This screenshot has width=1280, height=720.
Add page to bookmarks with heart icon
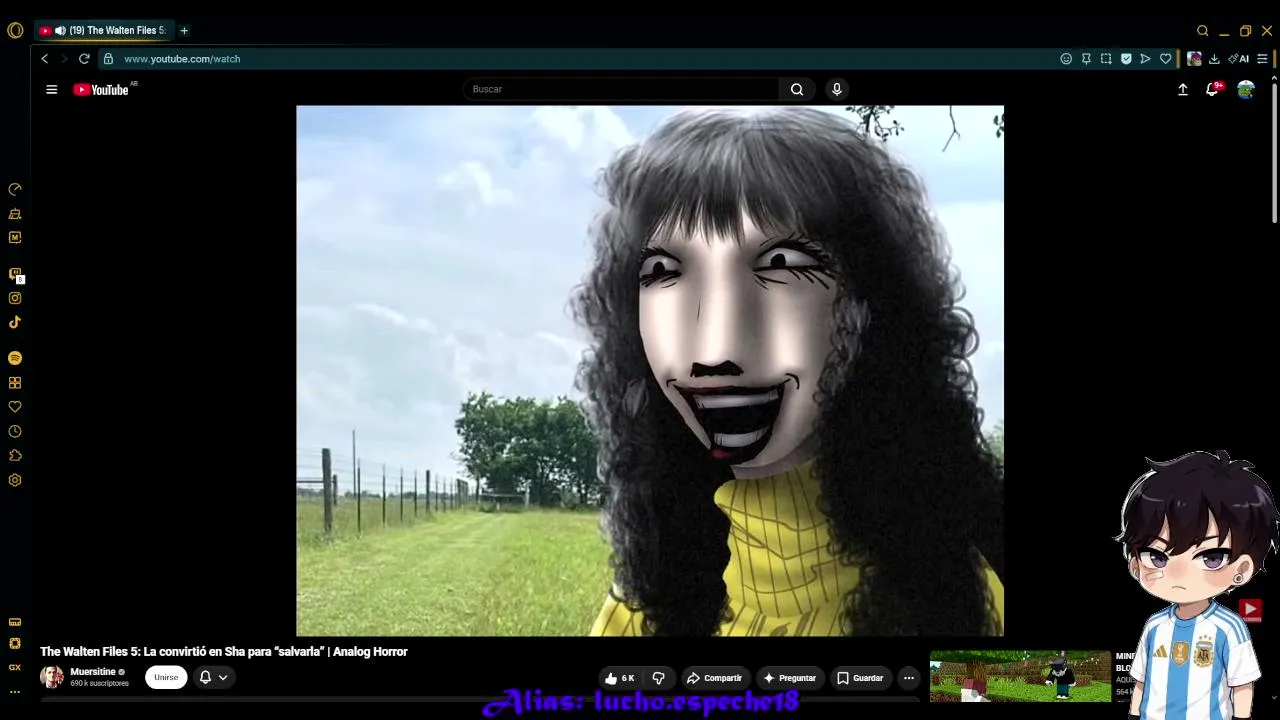pos(1166,59)
